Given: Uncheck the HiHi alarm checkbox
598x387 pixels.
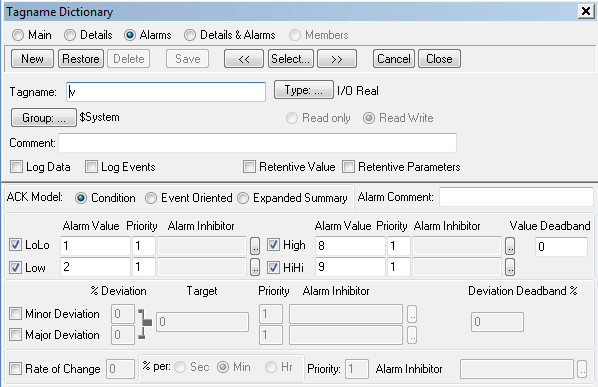Looking at the screenshot, I should coord(273,268).
